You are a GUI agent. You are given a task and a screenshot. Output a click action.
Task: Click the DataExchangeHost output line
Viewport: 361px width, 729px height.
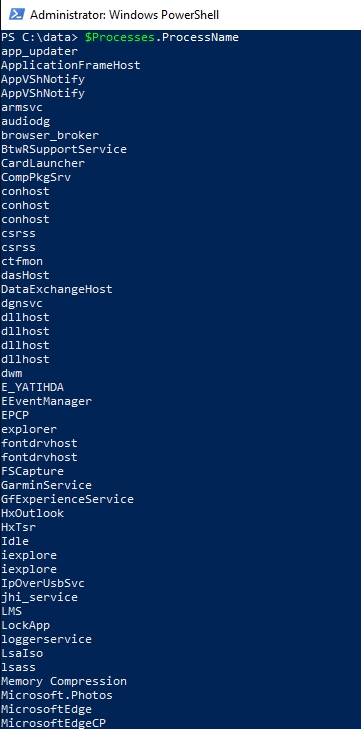click(57, 289)
